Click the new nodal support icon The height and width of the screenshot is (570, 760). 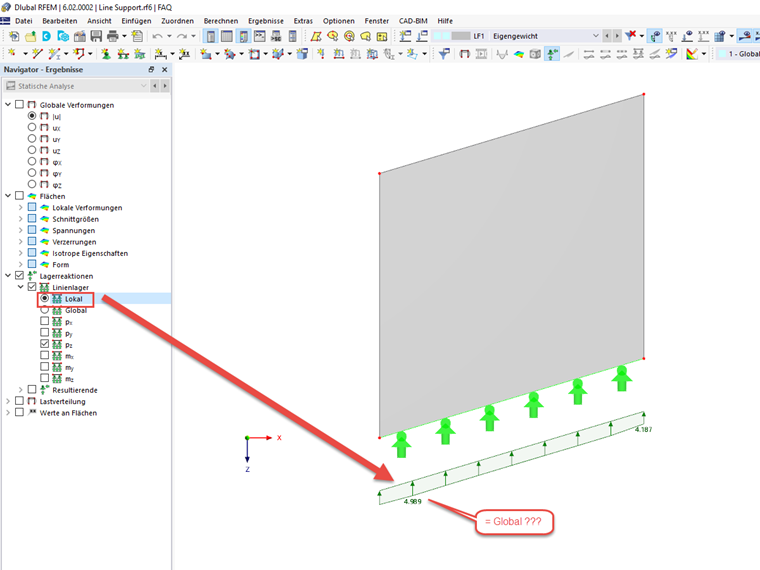[106, 54]
